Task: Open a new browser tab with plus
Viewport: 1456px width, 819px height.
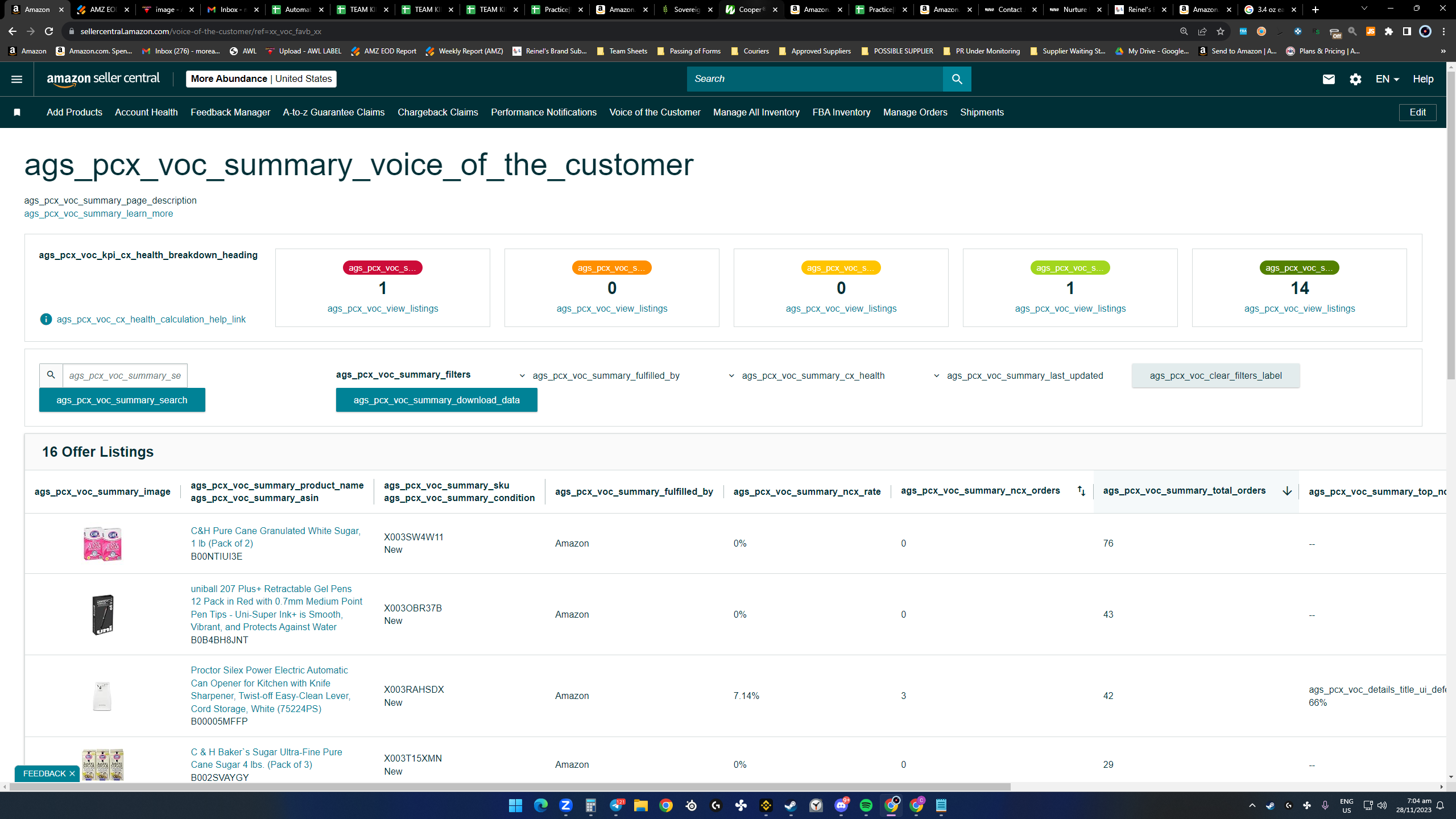Action: tap(1316, 10)
